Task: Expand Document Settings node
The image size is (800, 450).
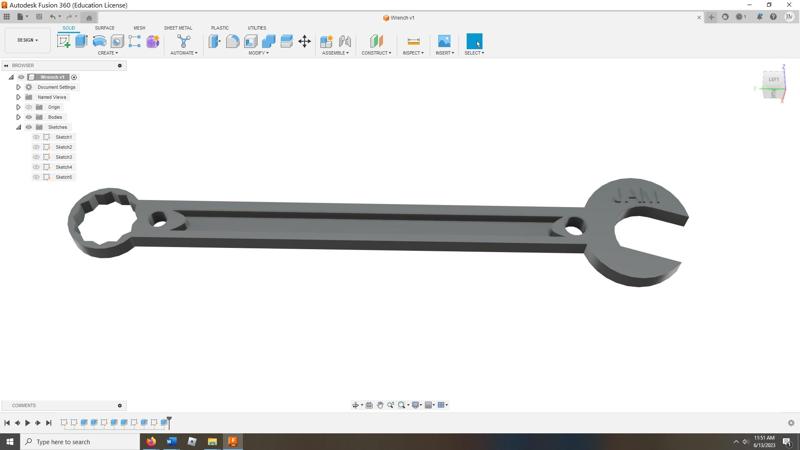Action: 18,87
